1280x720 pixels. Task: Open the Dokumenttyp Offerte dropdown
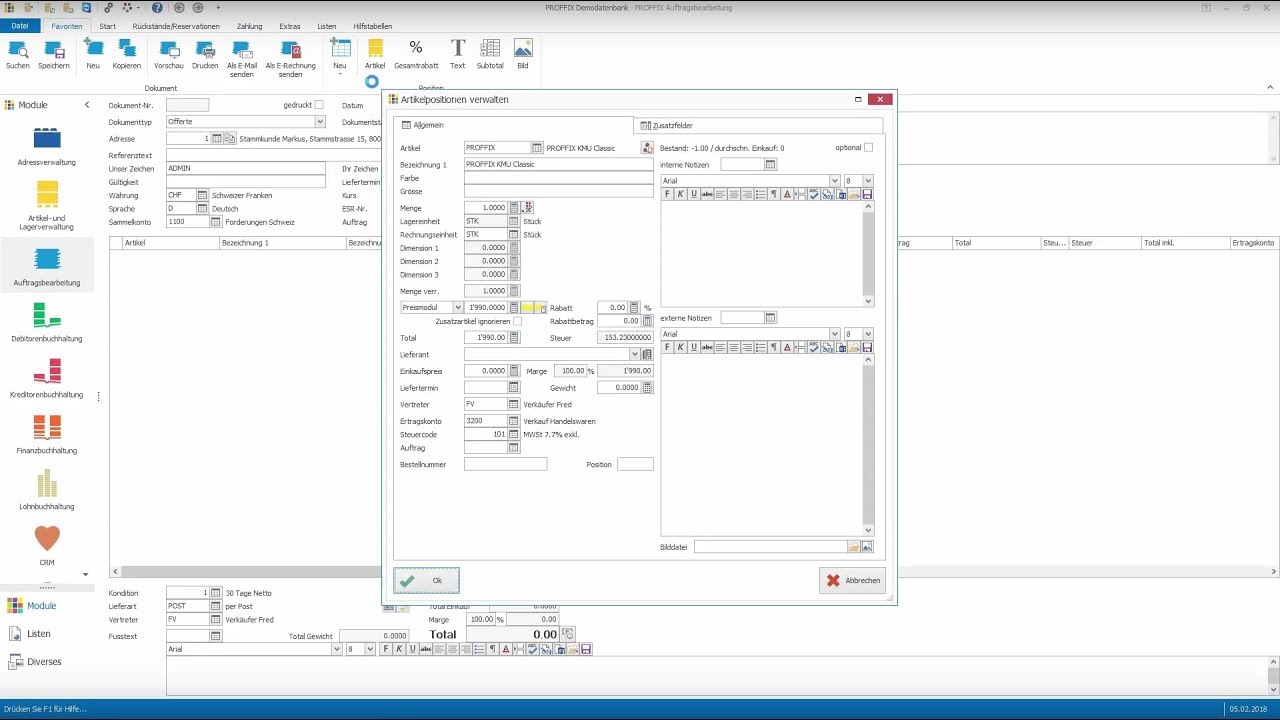(320, 122)
